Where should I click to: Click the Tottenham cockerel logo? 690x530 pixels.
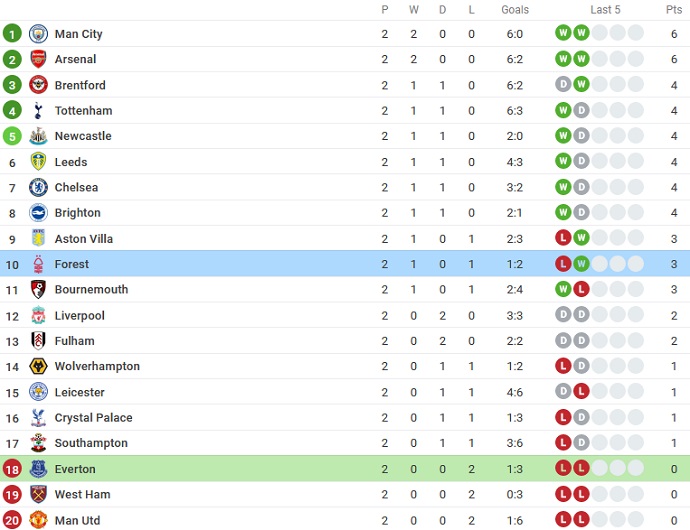pos(38,110)
